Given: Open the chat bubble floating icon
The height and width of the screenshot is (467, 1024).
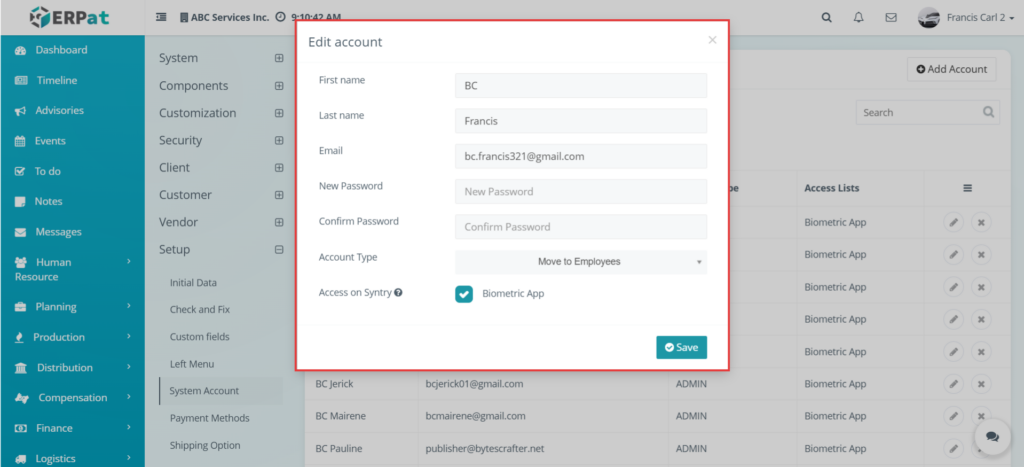Looking at the screenshot, I should tap(992, 436).
